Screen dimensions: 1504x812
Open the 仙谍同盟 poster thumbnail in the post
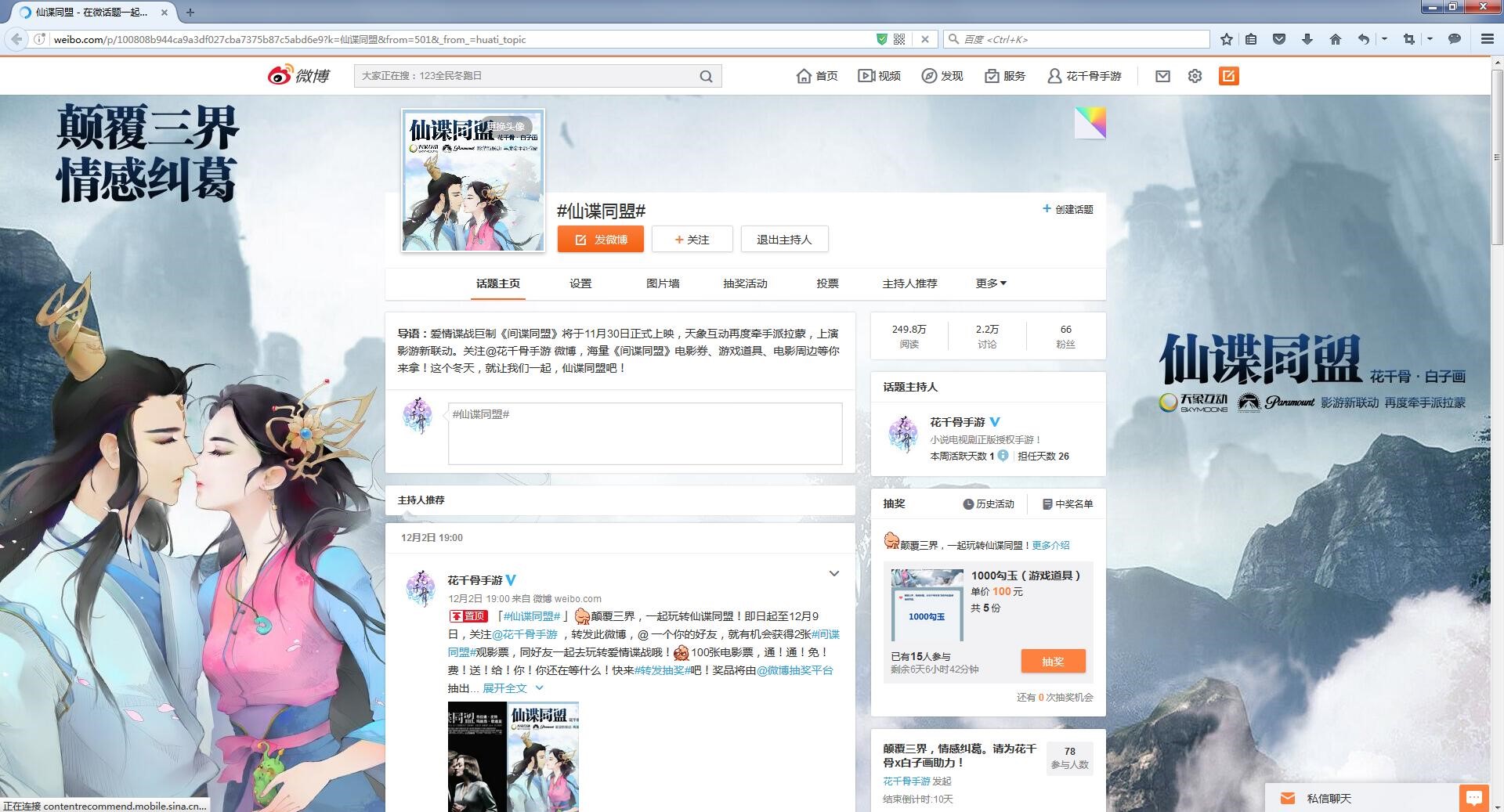click(x=544, y=756)
